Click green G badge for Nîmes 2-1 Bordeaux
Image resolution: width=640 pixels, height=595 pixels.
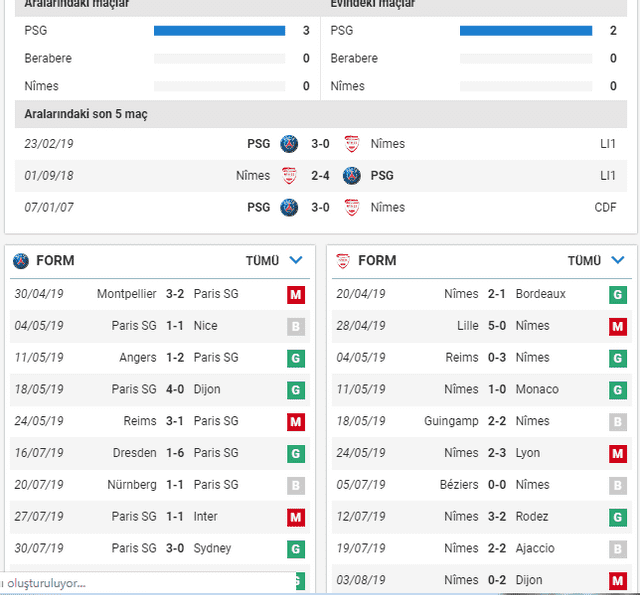(x=618, y=294)
